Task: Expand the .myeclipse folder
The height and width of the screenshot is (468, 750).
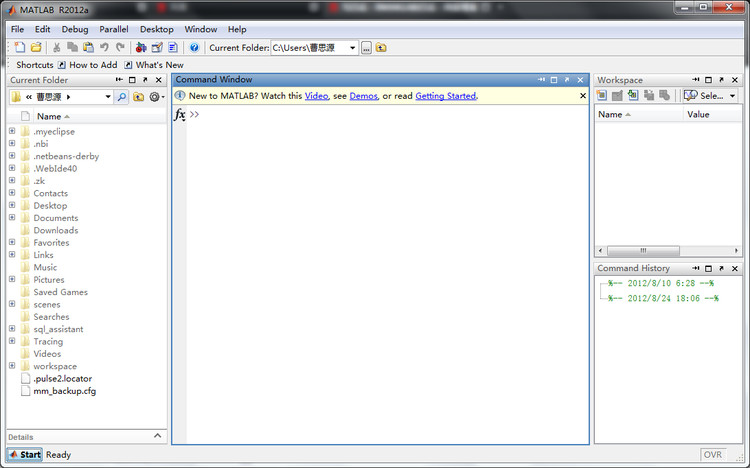Action: click(x=12, y=131)
